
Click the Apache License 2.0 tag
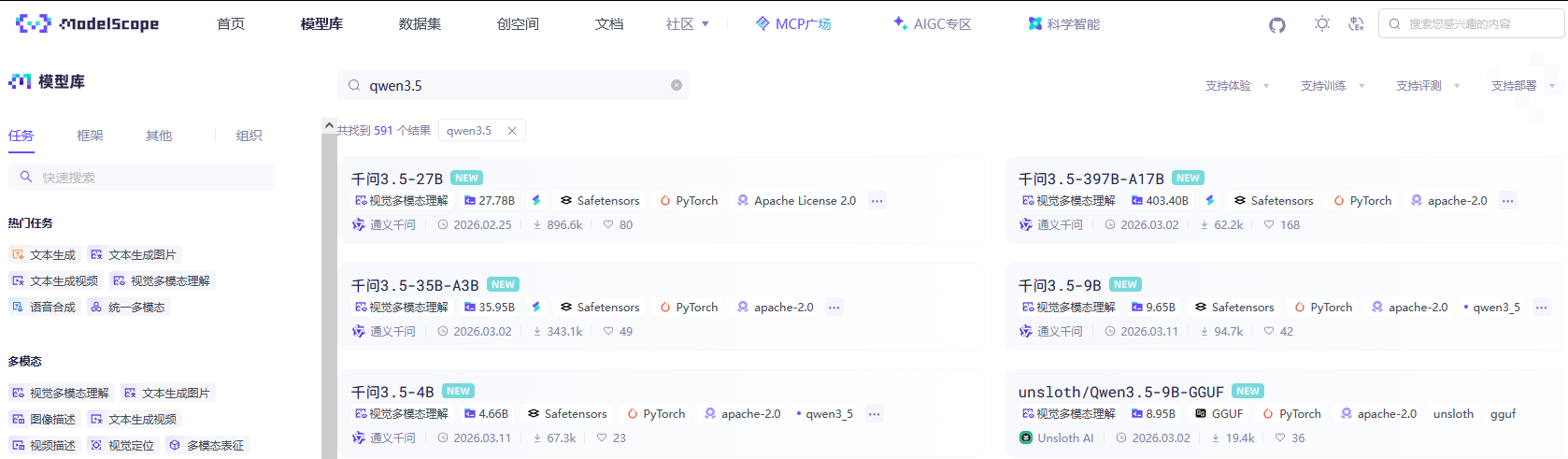pyautogui.click(x=796, y=201)
